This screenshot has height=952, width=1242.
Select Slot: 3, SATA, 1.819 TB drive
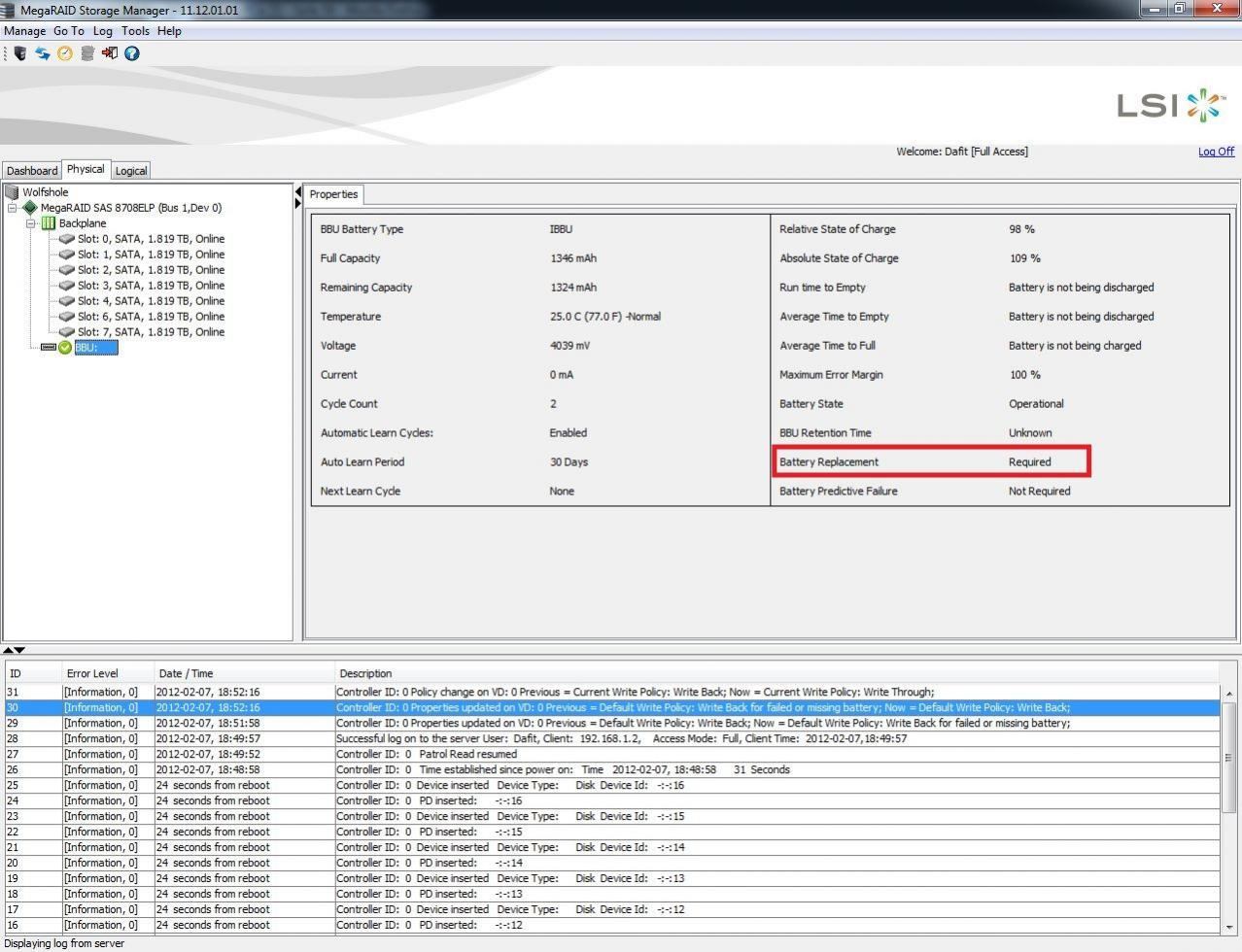[151, 286]
